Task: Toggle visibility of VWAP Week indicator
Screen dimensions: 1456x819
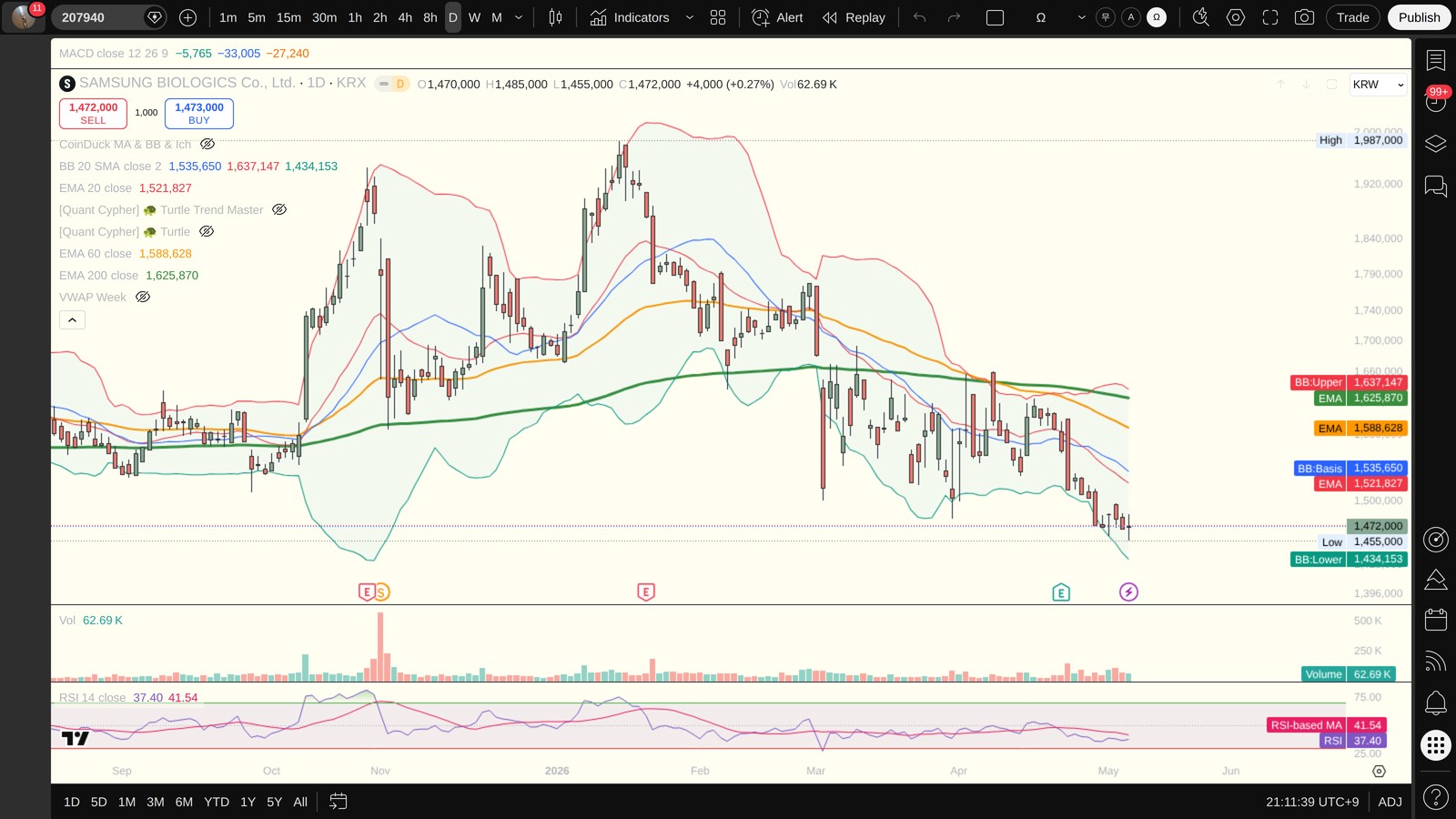Action: pyautogui.click(x=143, y=297)
